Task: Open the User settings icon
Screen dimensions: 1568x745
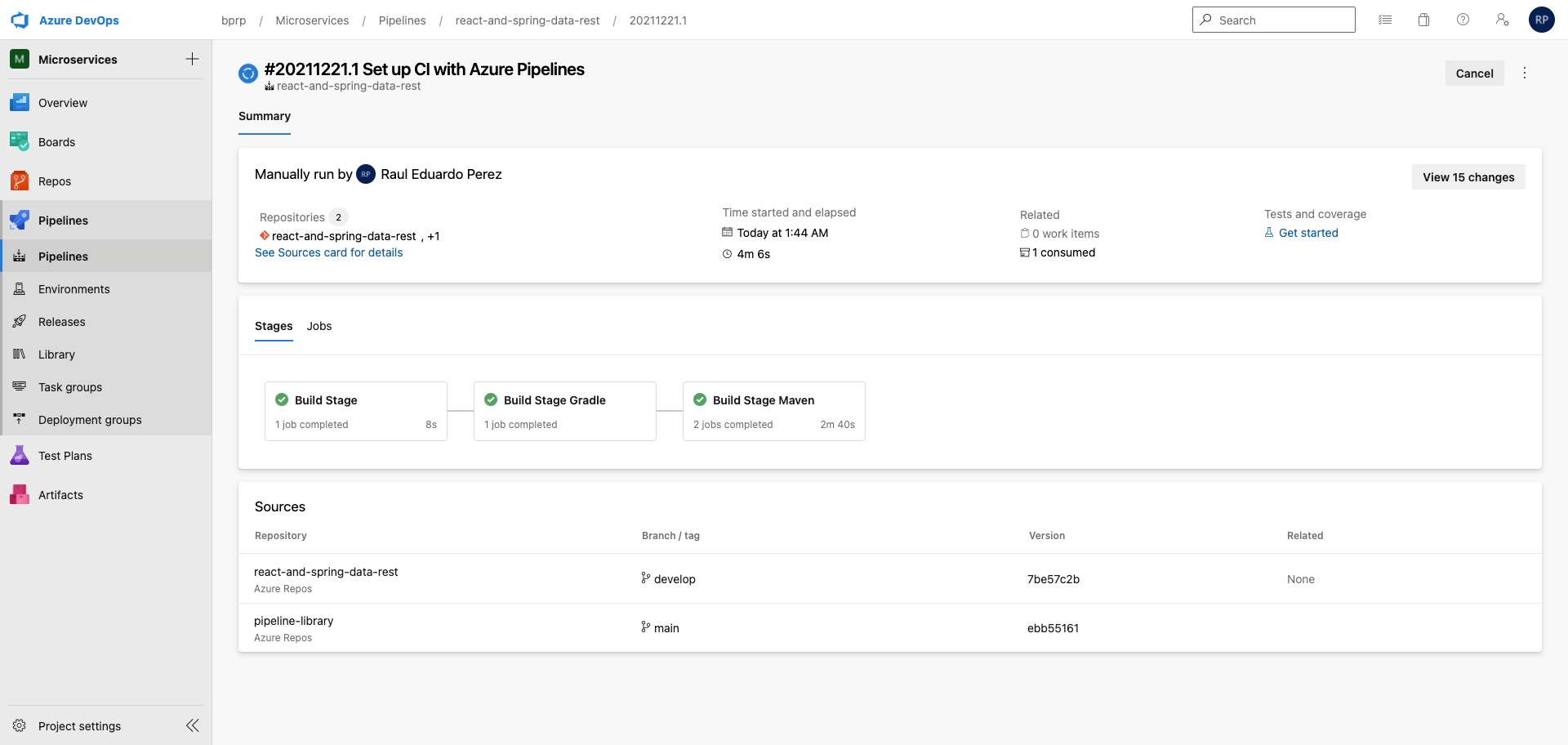Action: (x=1503, y=20)
